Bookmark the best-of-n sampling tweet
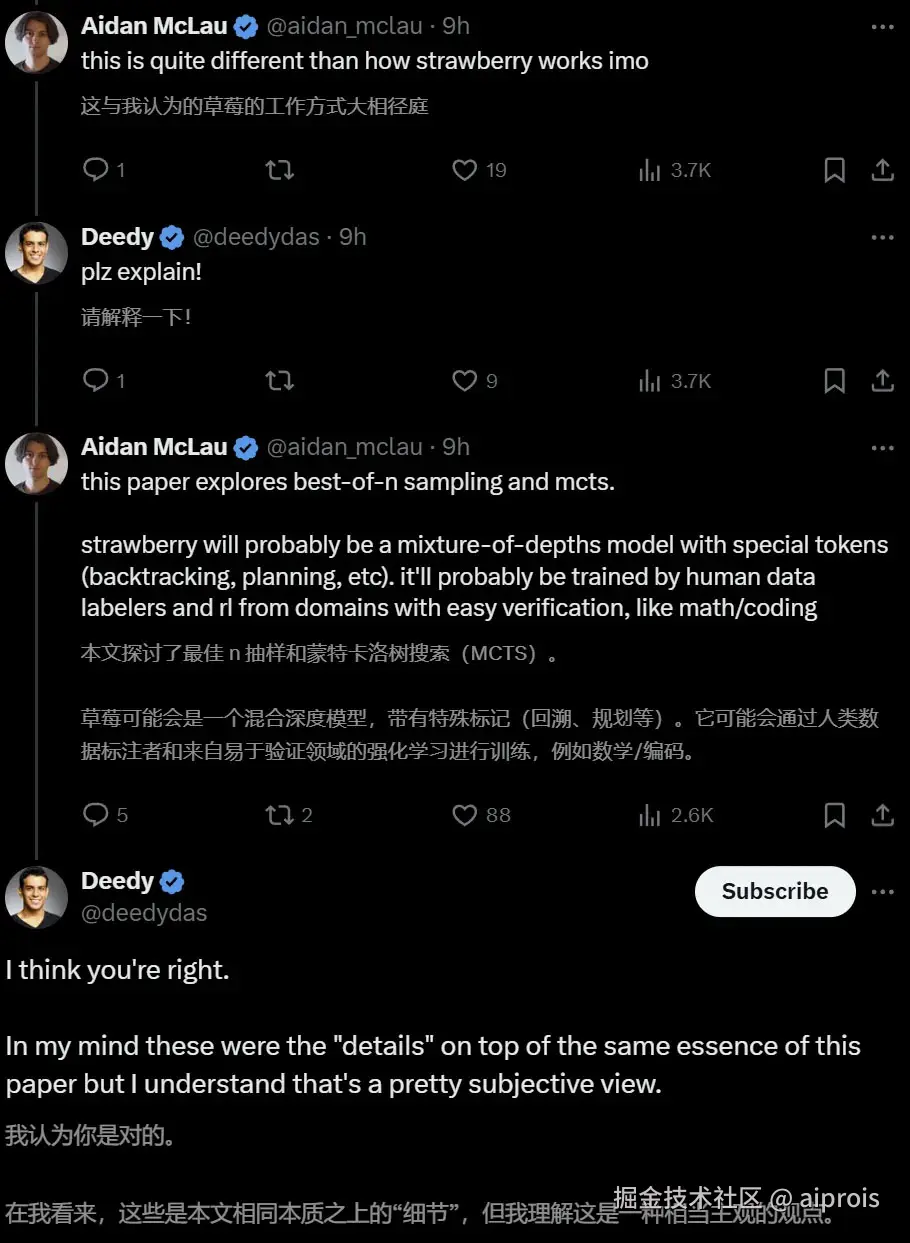 click(x=834, y=815)
